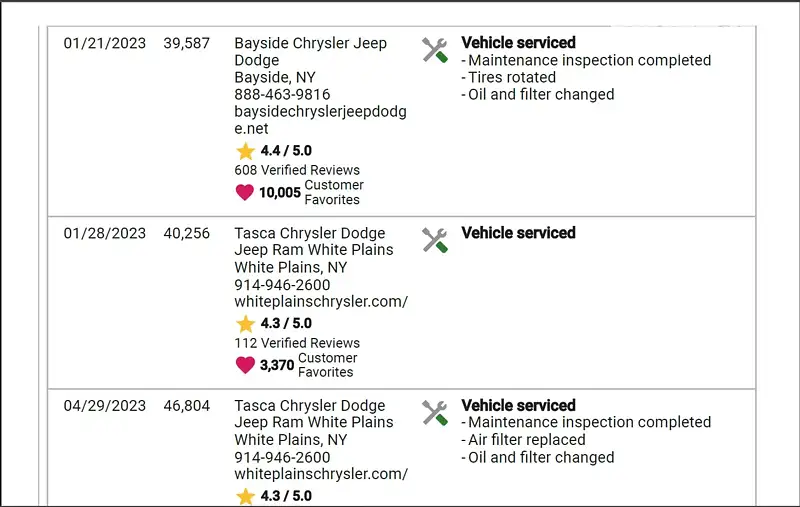Viewport: 800px width, 507px height.
Task: Click the heart icon beside 10,005 favorites
Action: point(245,192)
